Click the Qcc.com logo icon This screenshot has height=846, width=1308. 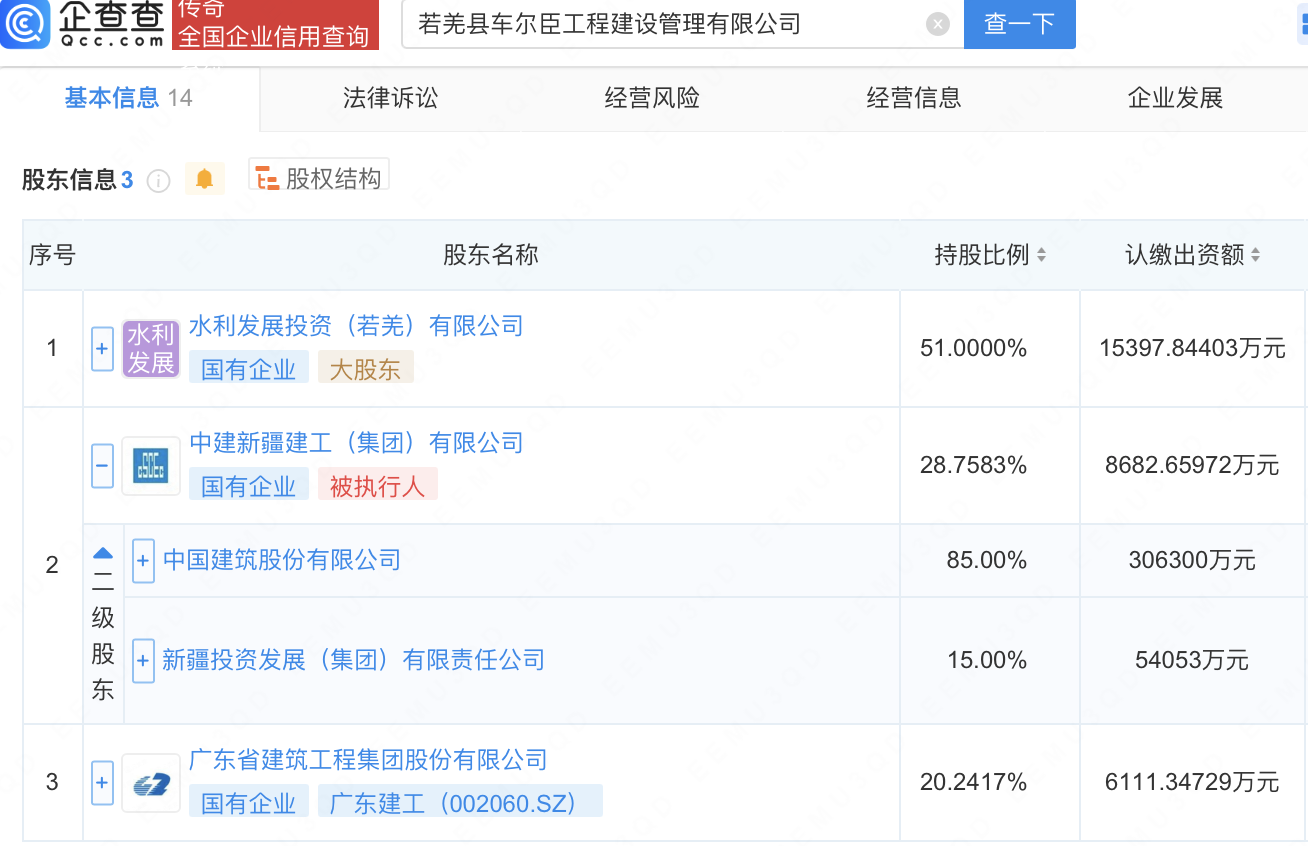[24, 24]
